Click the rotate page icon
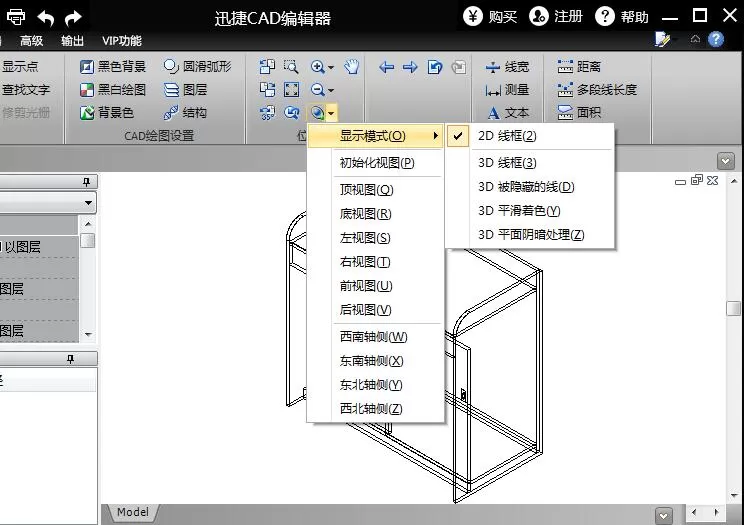This screenshot has height=525, width=744. point(435,67)
